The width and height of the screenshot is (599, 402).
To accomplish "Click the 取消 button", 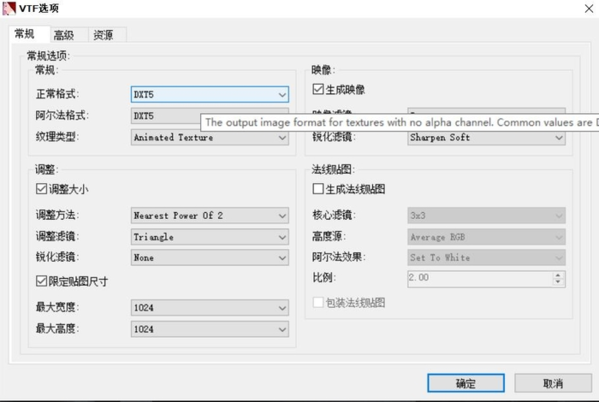I will click(x=553, y=383).
